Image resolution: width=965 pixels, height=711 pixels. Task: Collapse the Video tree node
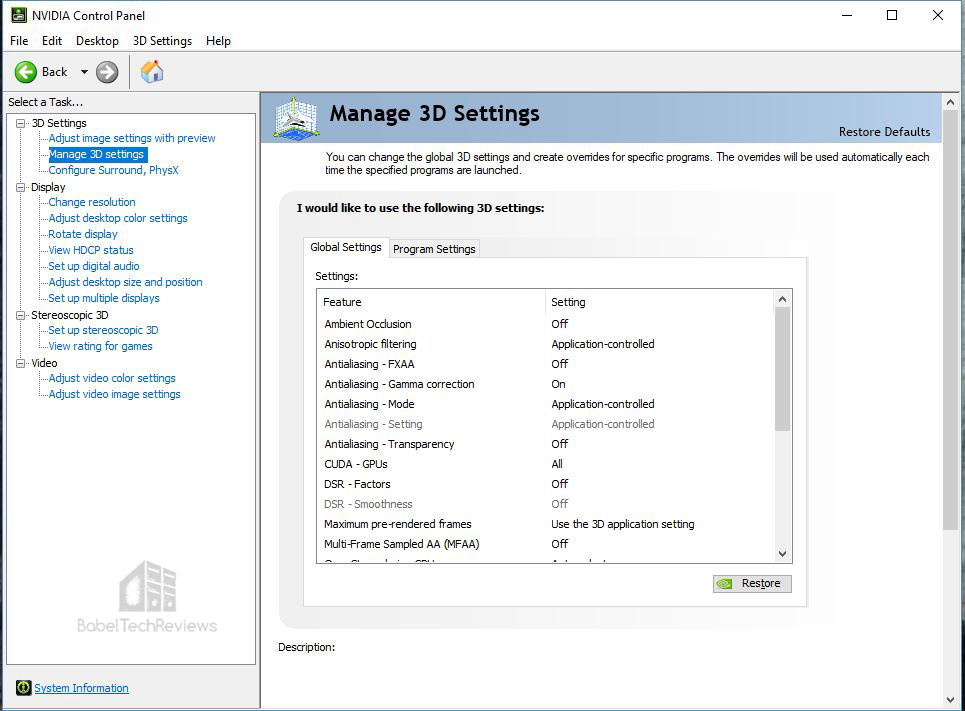click(21, 363)
